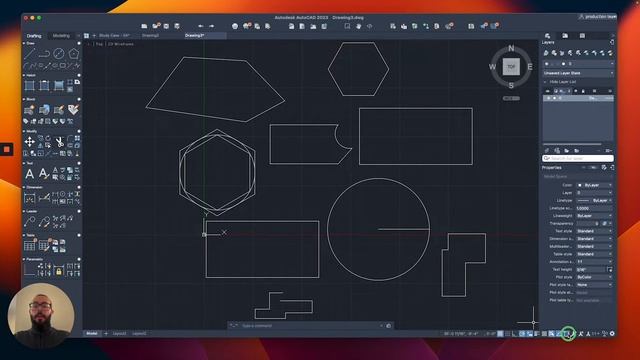Click the production team account label

pos(598,17)
